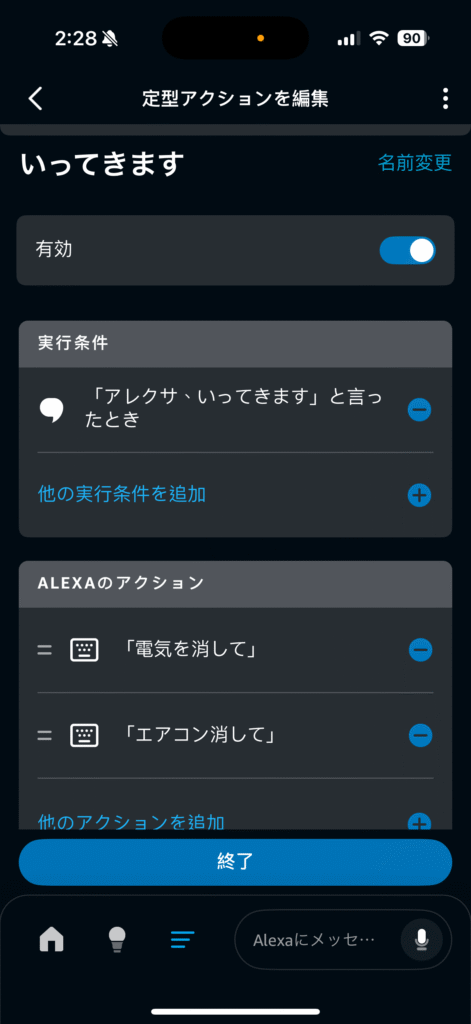Tap the microphone button in message bar

click(x=421, y=940)
